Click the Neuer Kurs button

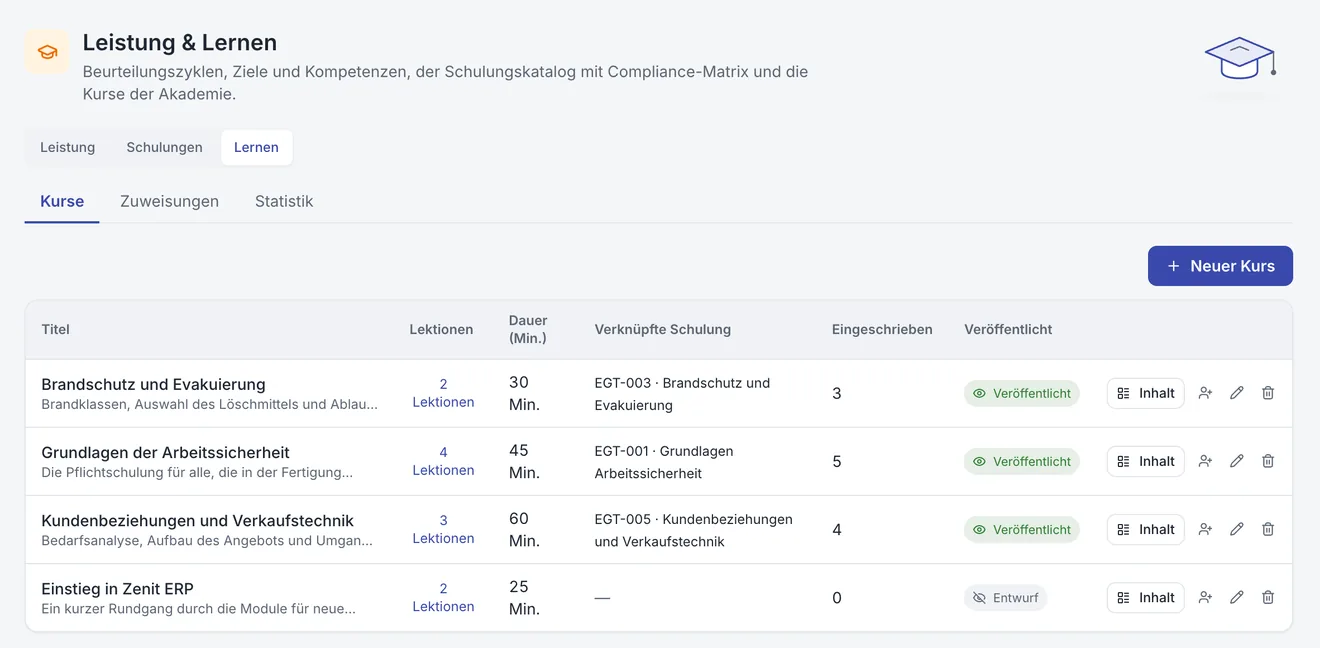coord(1220,266)
